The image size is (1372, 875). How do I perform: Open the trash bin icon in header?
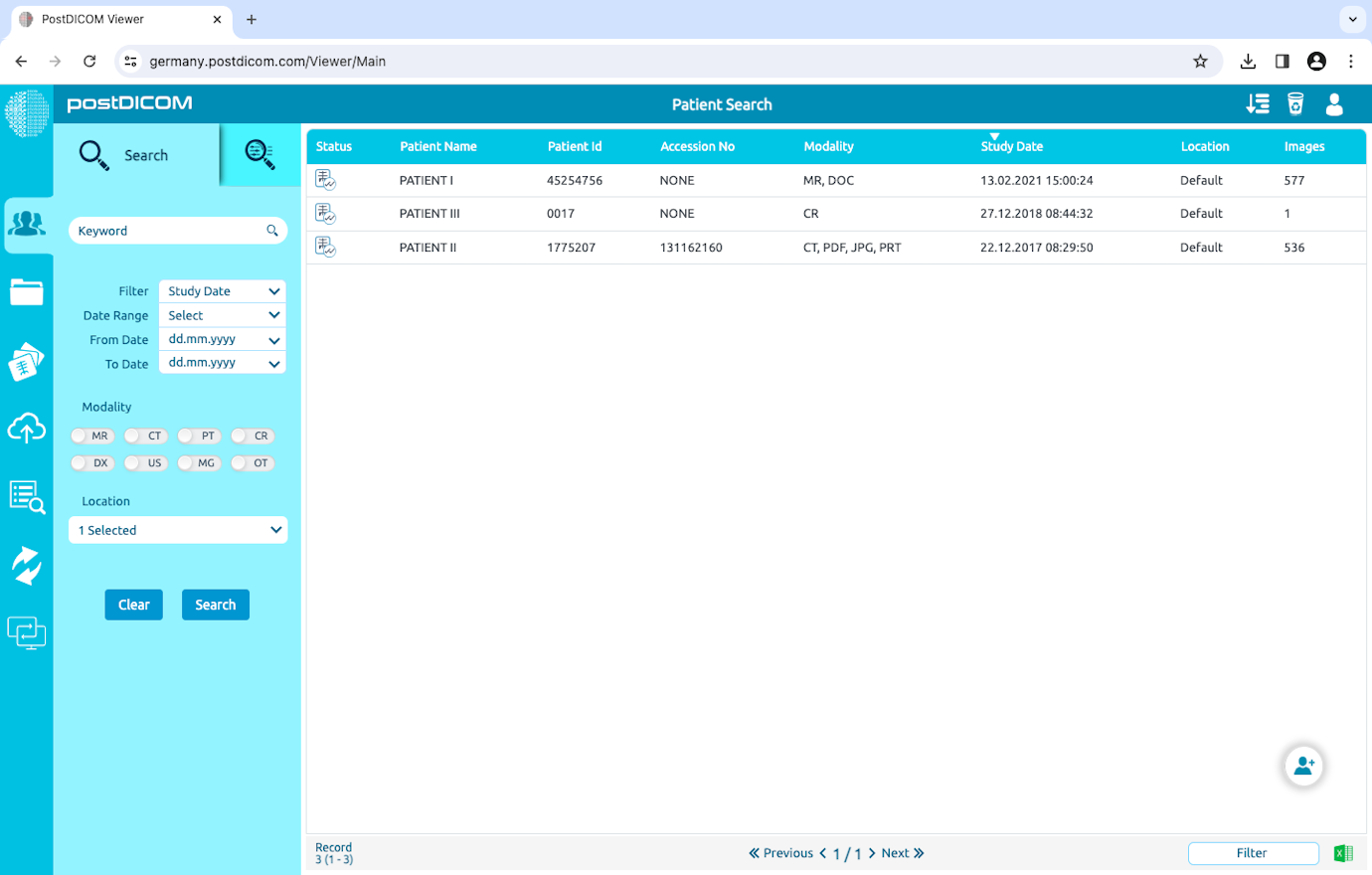pos(1295,104)
